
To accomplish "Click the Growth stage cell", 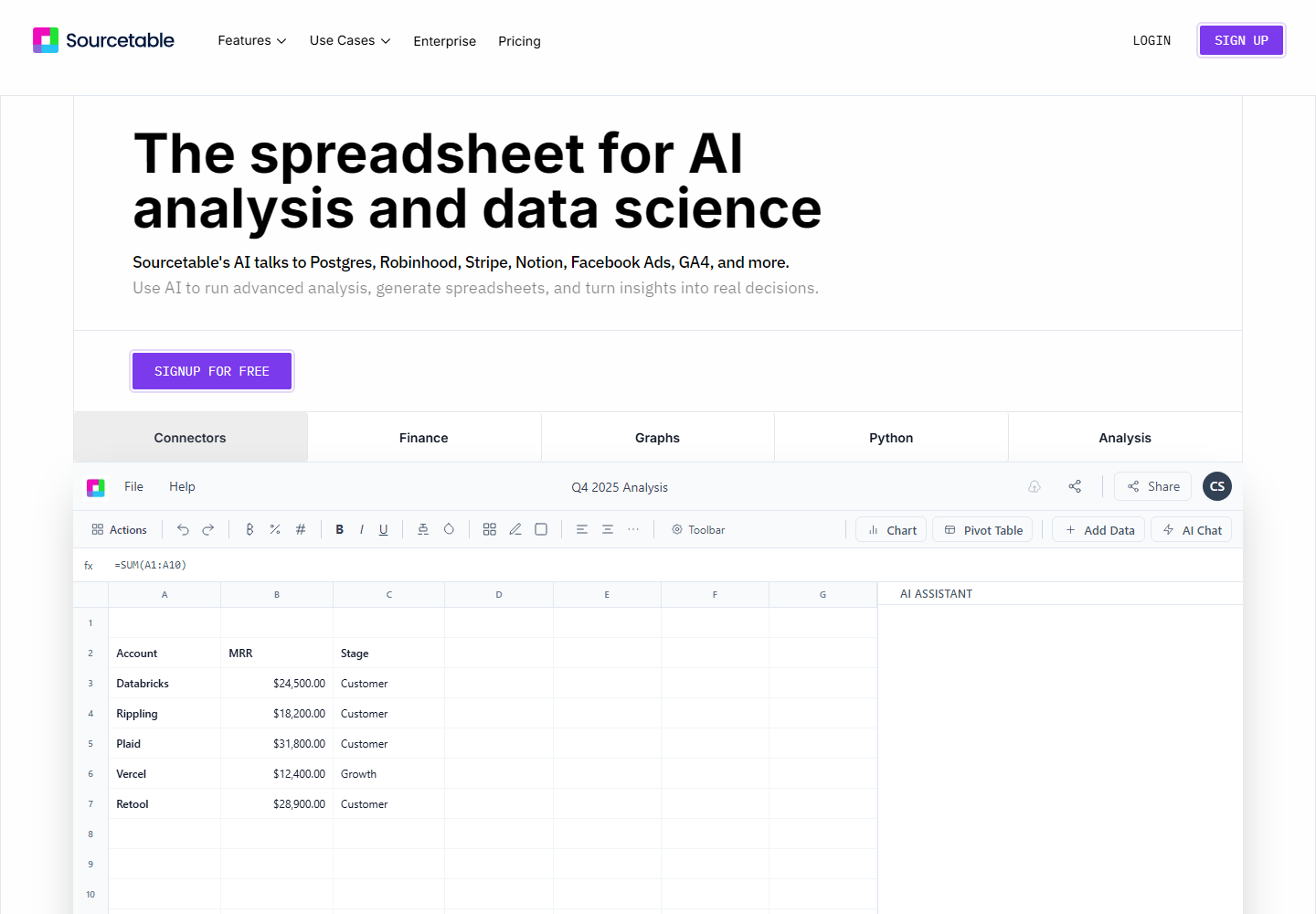I will point(388,774).
